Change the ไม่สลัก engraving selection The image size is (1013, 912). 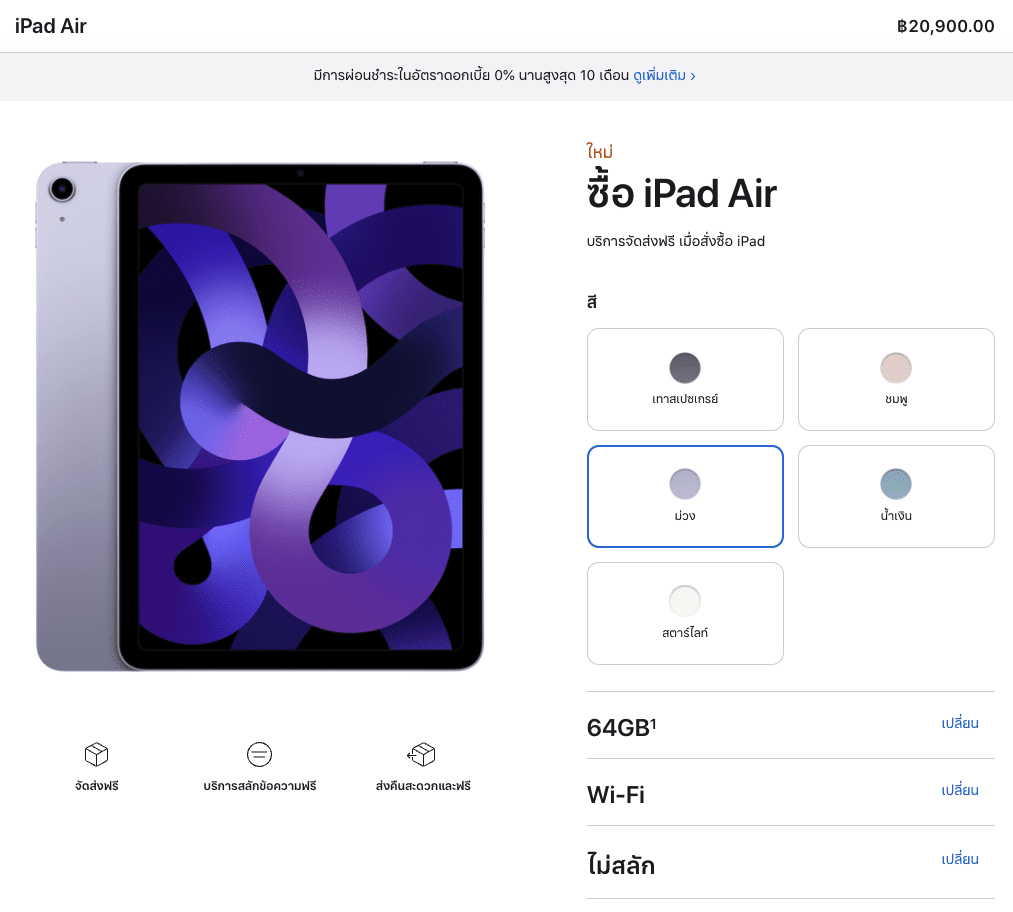point(959,860)
